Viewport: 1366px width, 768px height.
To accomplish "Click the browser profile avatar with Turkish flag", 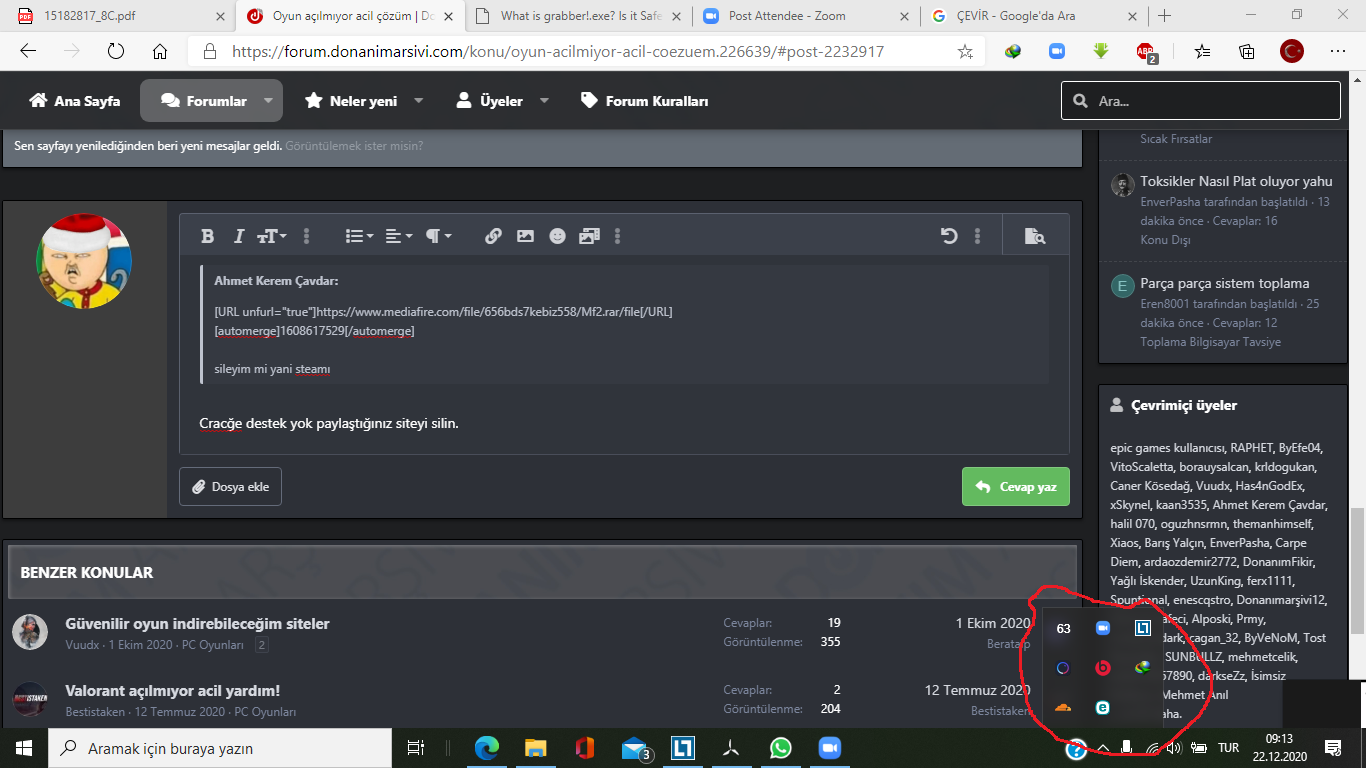I will (1292, 51).
